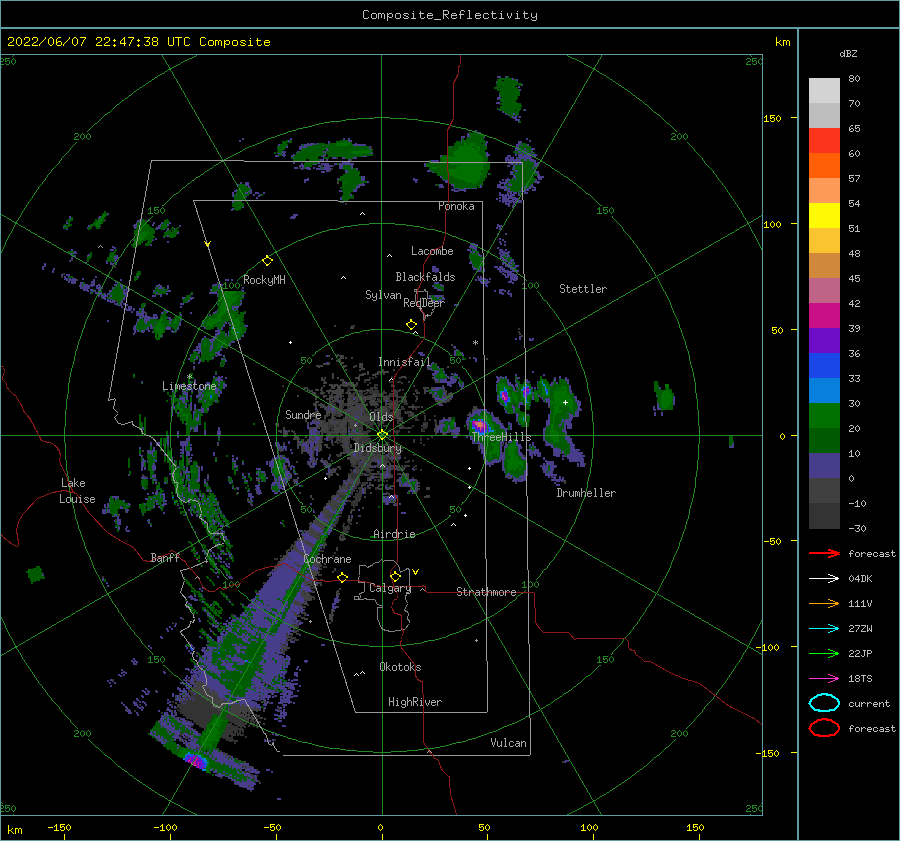Click the Airdrie label
900x841 pixels.
(x=394, y=534)
